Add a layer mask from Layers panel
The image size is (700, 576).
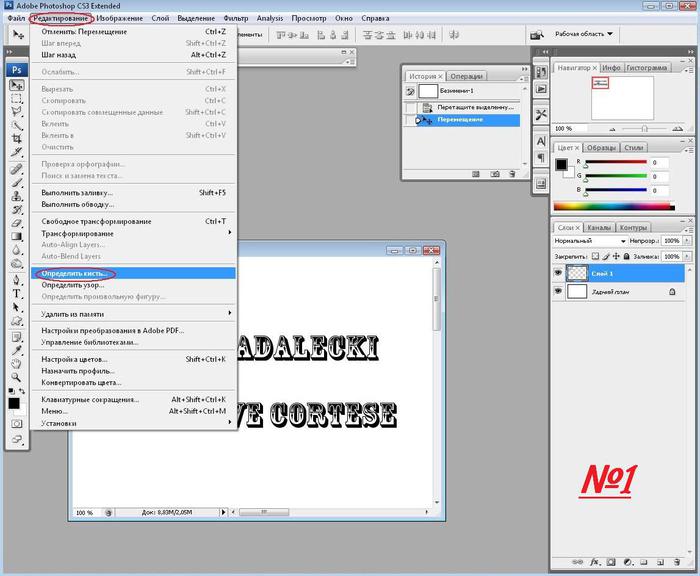pyautogui.click(x=611, y=562)
